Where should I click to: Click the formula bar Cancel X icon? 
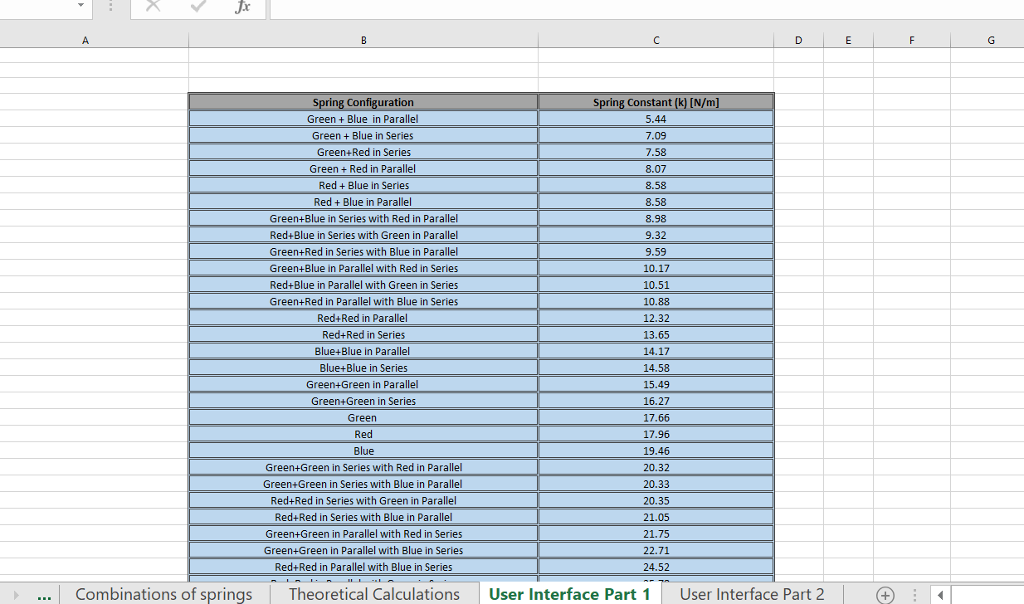[153, 6]
